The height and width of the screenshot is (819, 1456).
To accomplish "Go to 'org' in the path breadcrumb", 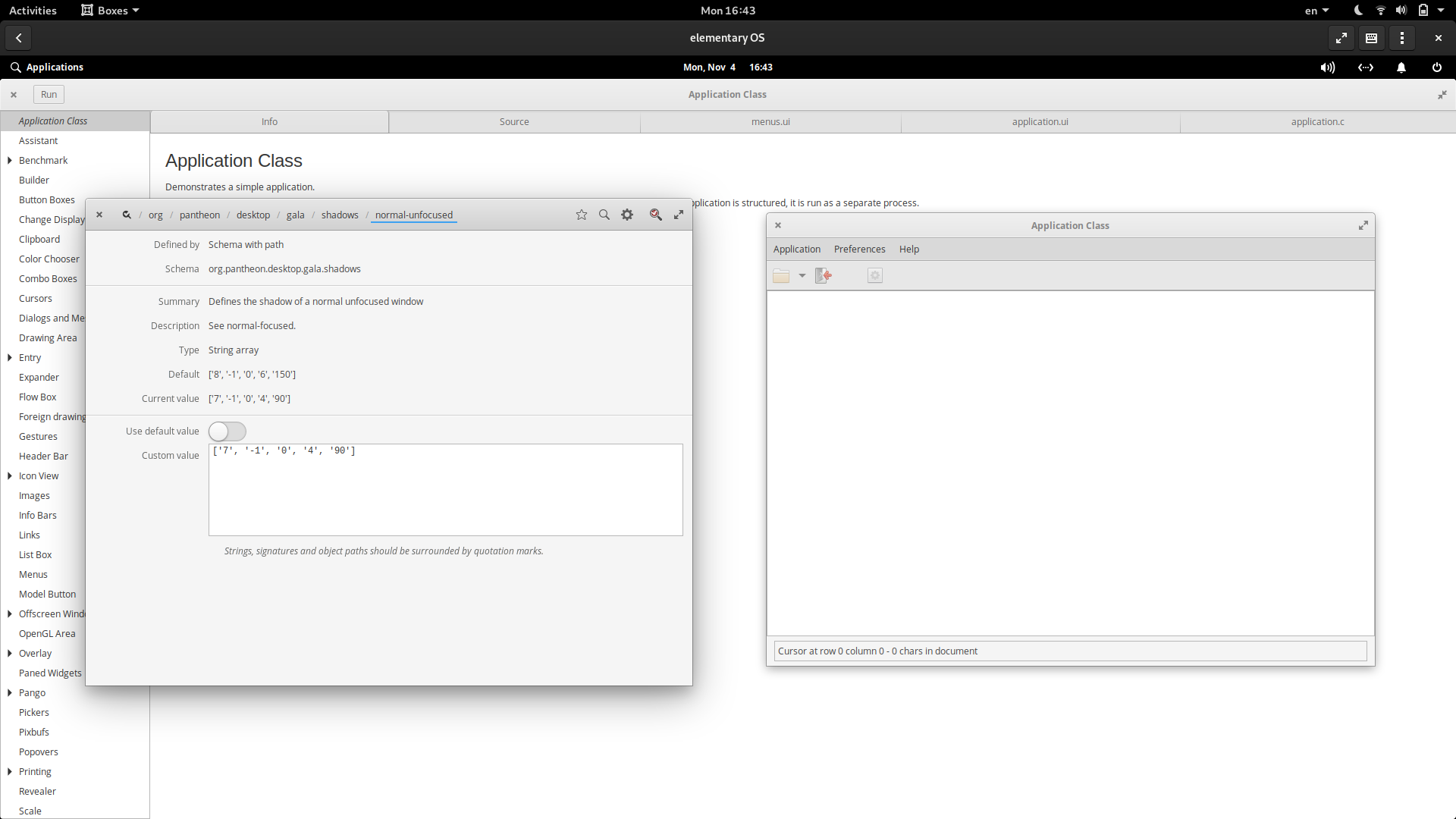I will pyautogui.click(x=155, y=215).
